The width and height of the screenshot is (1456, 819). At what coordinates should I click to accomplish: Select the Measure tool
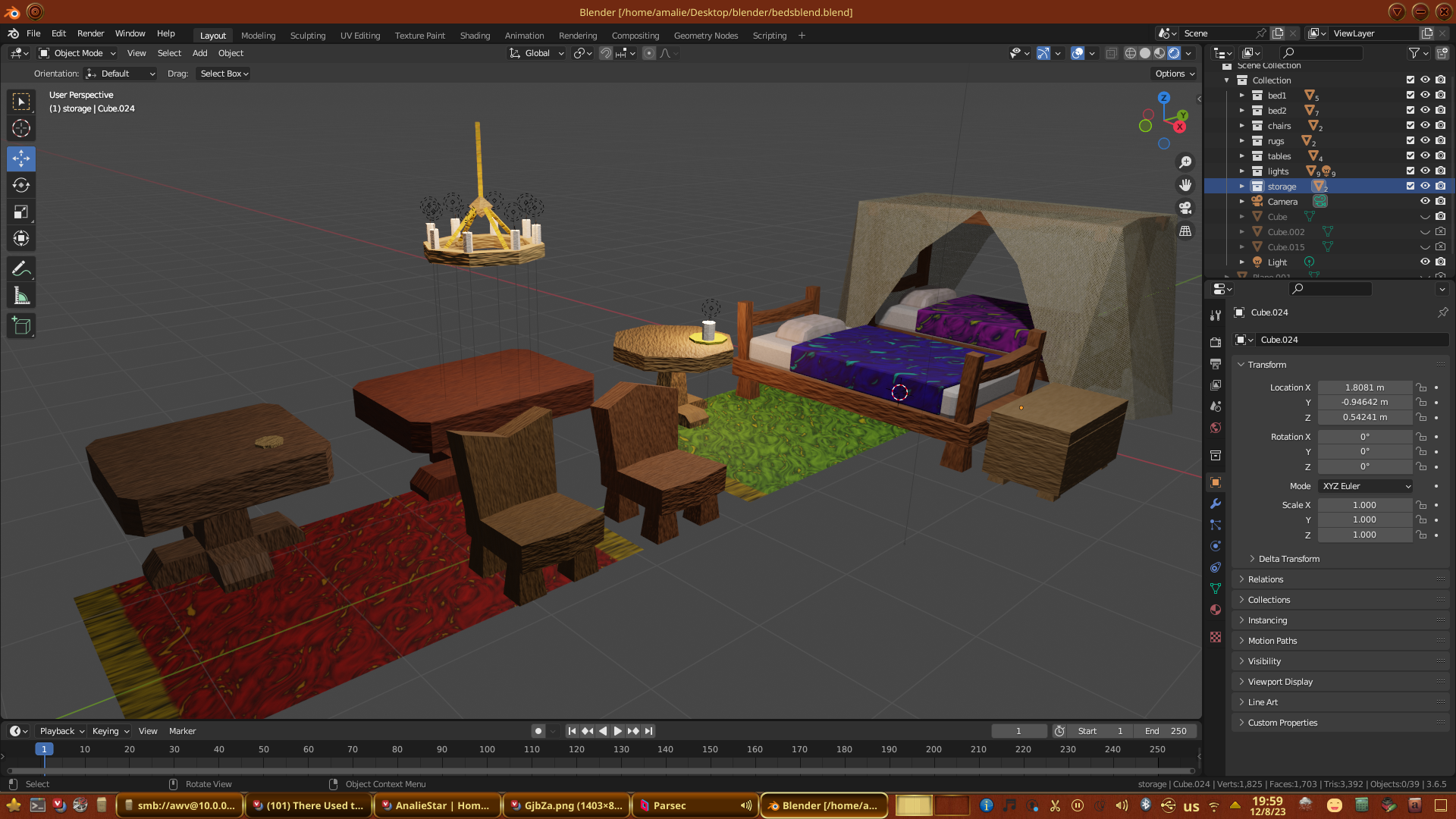[x=21, y=297]
